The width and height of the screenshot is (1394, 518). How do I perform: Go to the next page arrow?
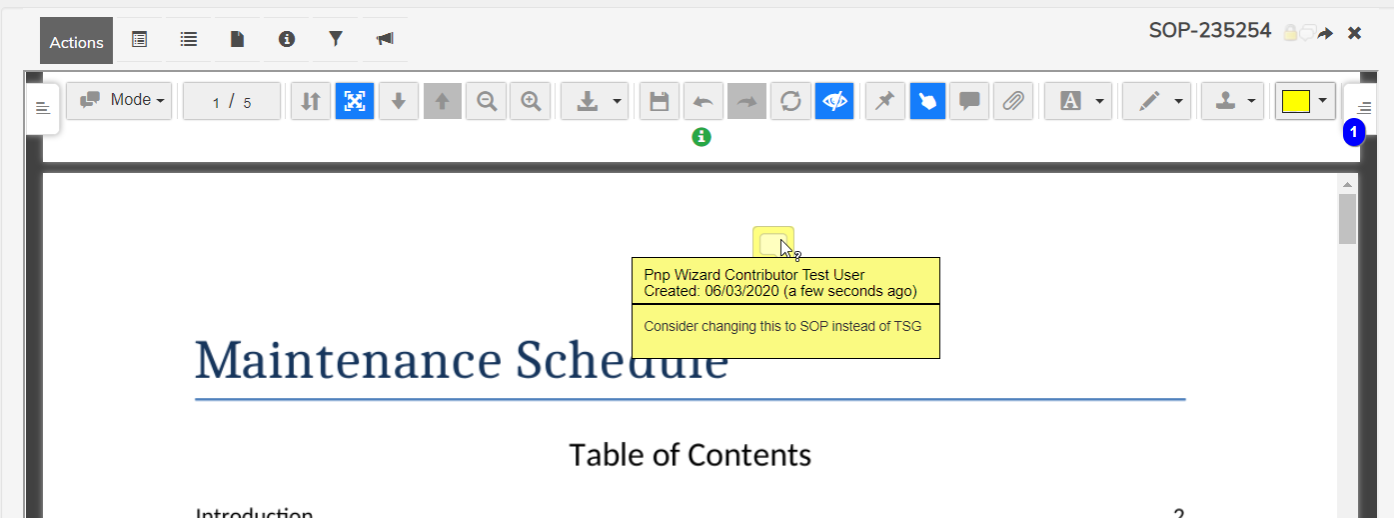[399, 101]
